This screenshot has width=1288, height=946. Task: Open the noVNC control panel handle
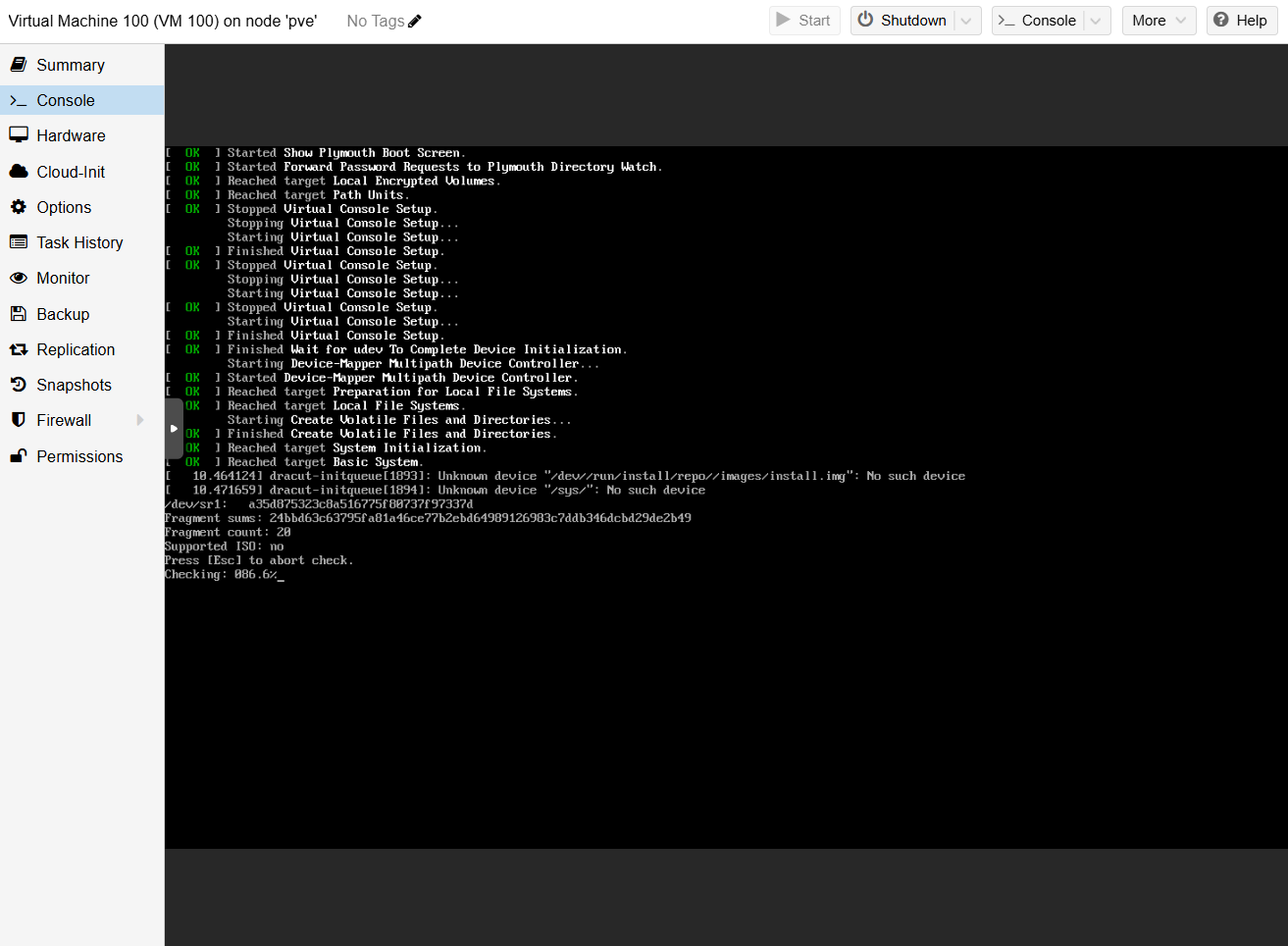click(x=174, y=429)
